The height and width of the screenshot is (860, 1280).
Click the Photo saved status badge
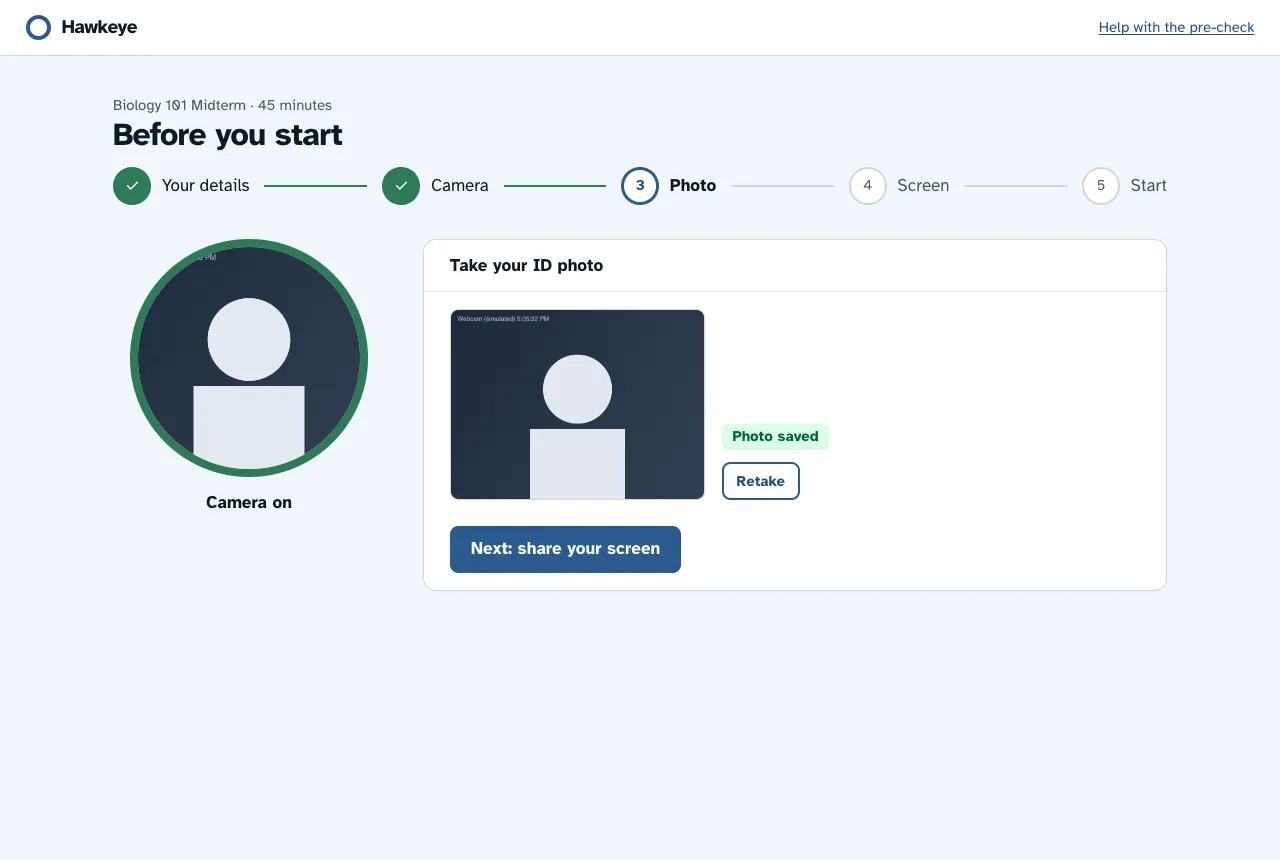click(775, 437)
